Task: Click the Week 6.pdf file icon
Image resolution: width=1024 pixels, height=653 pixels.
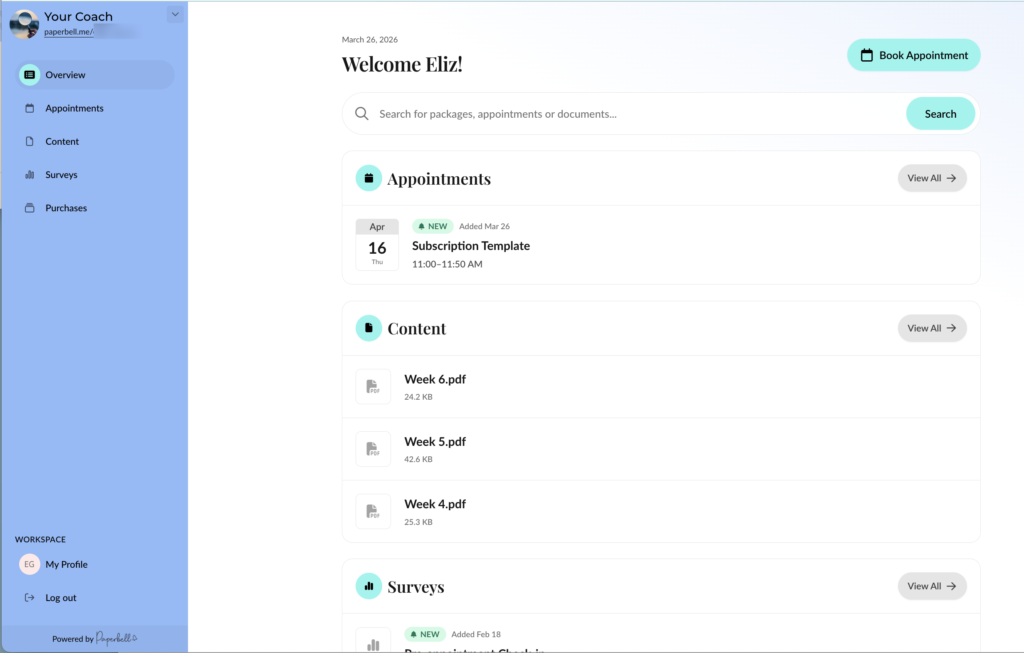Action: (373, 387)
